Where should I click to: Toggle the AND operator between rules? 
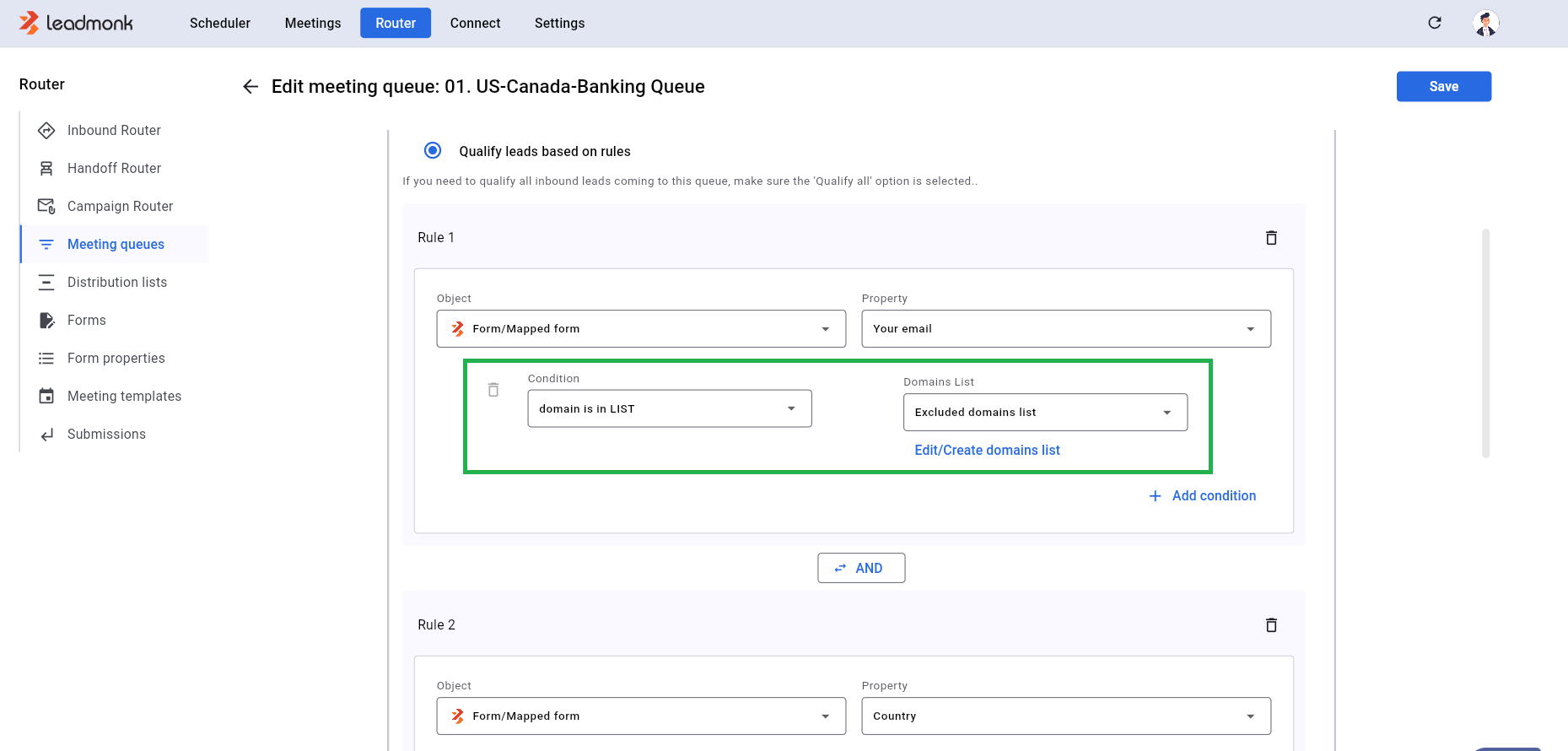pos(861,568)
